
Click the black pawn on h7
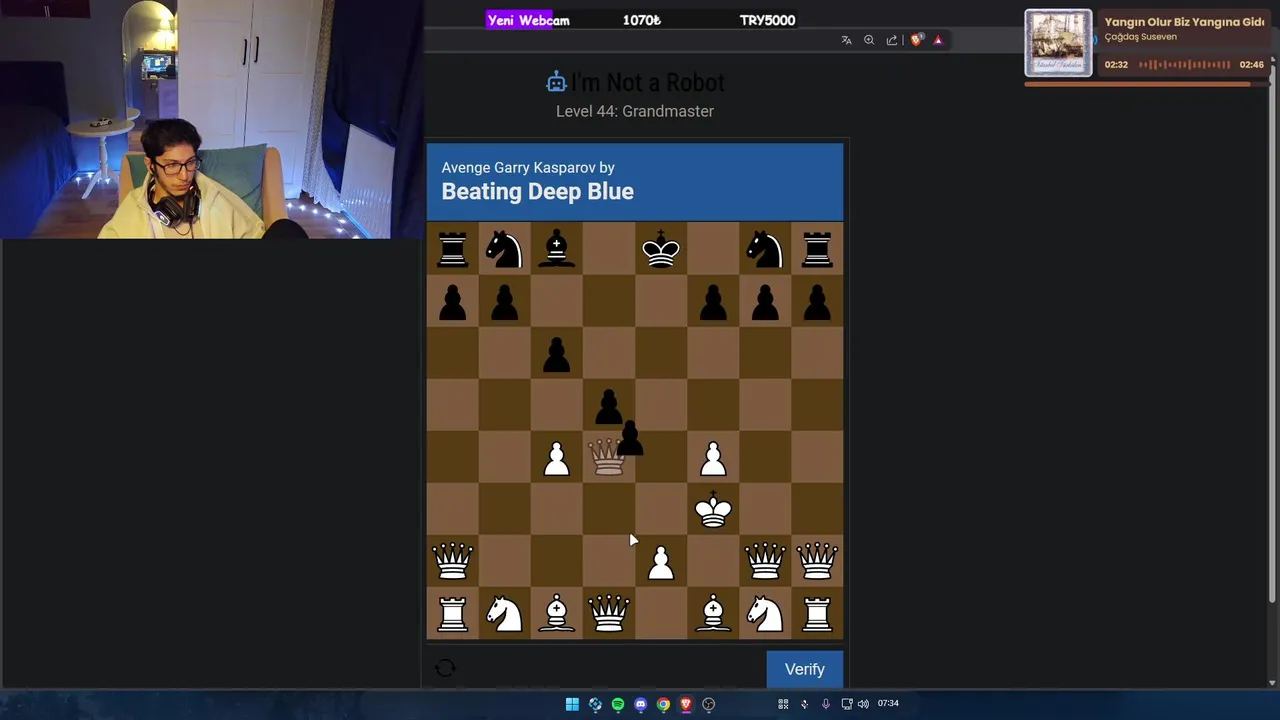click(817, 303)
